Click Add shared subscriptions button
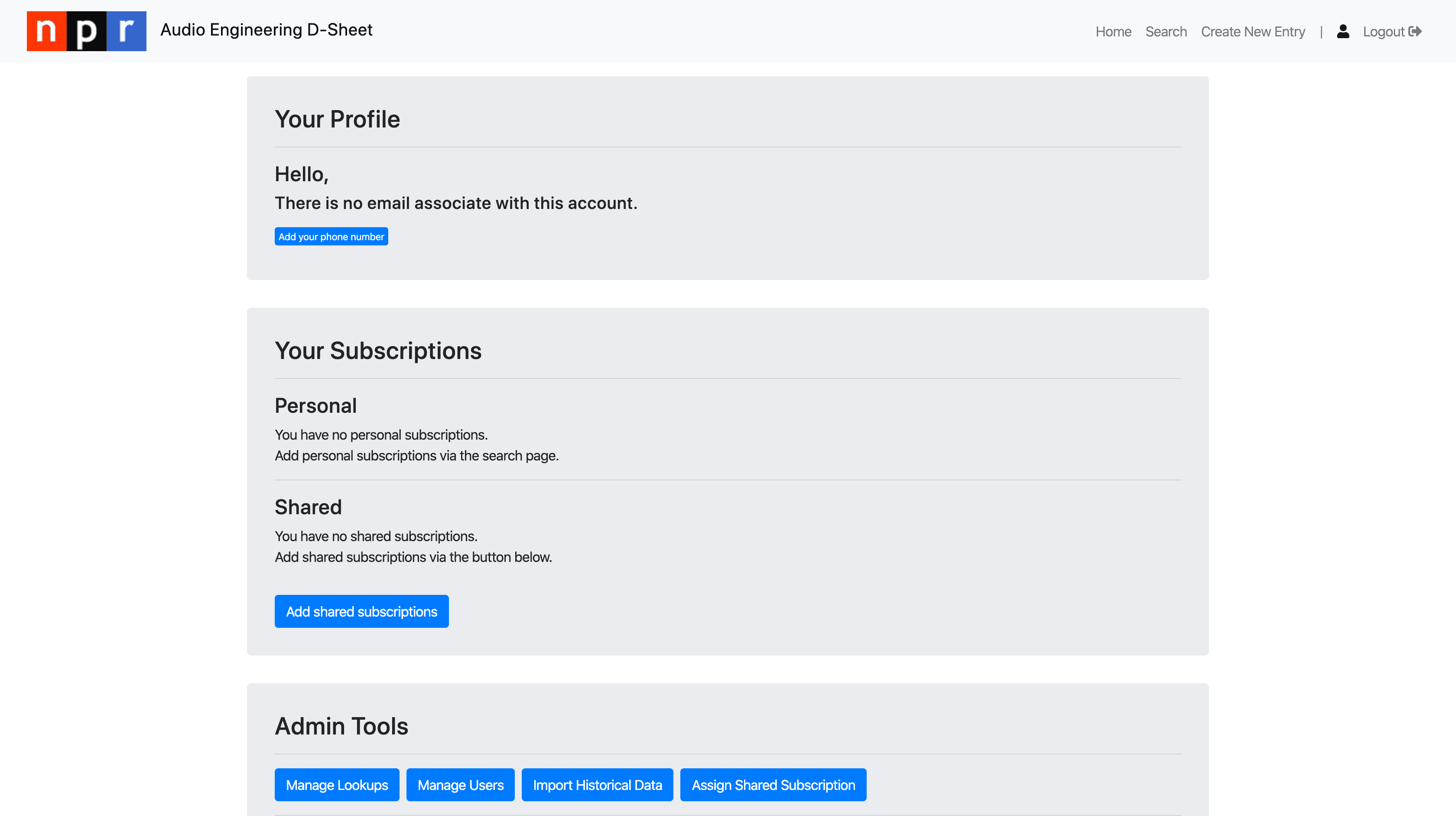 click(x=361, y=611)
